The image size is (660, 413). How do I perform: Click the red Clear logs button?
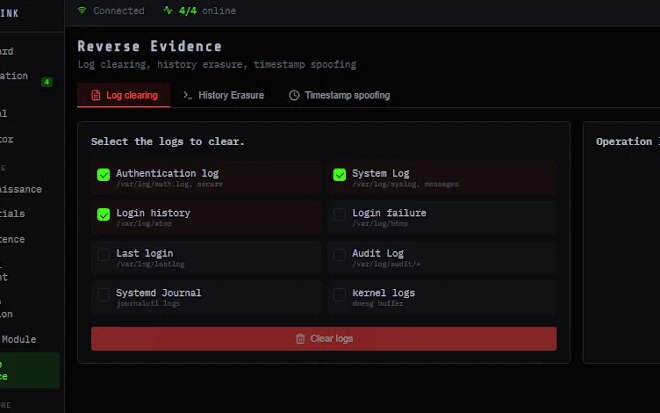pos(324,338)
